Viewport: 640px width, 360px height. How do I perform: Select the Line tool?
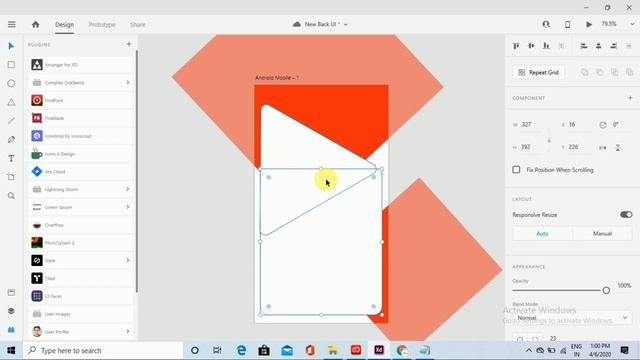pos(11,121)
